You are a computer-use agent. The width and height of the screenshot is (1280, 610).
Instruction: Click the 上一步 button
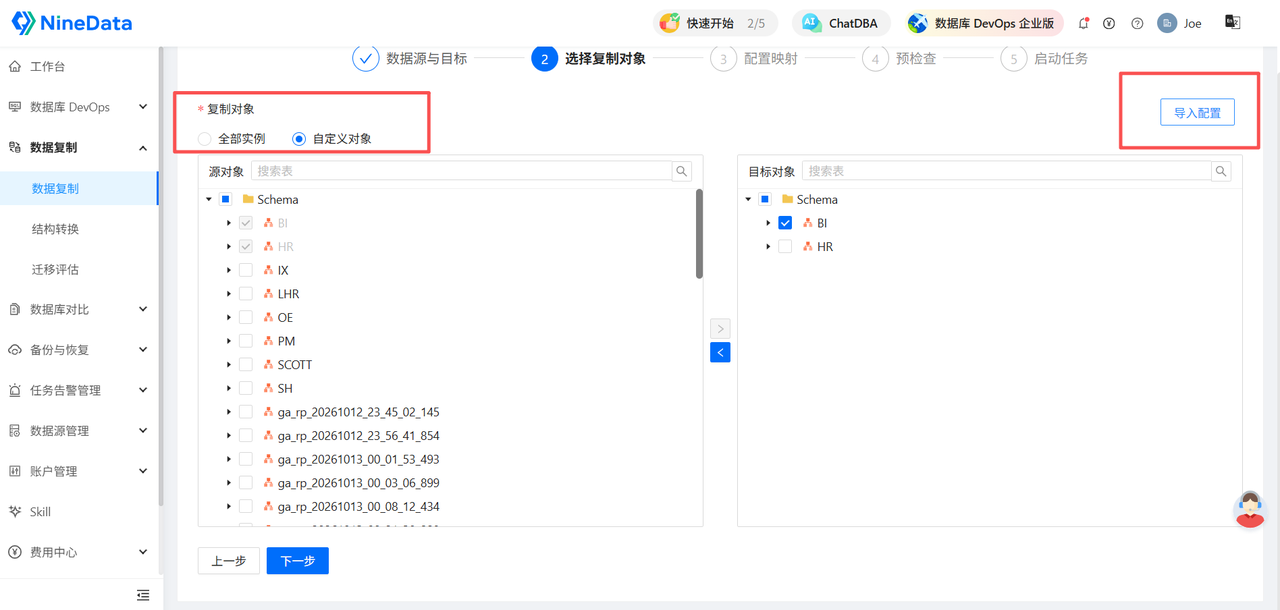pyautogui.click(x=229, y=561)
